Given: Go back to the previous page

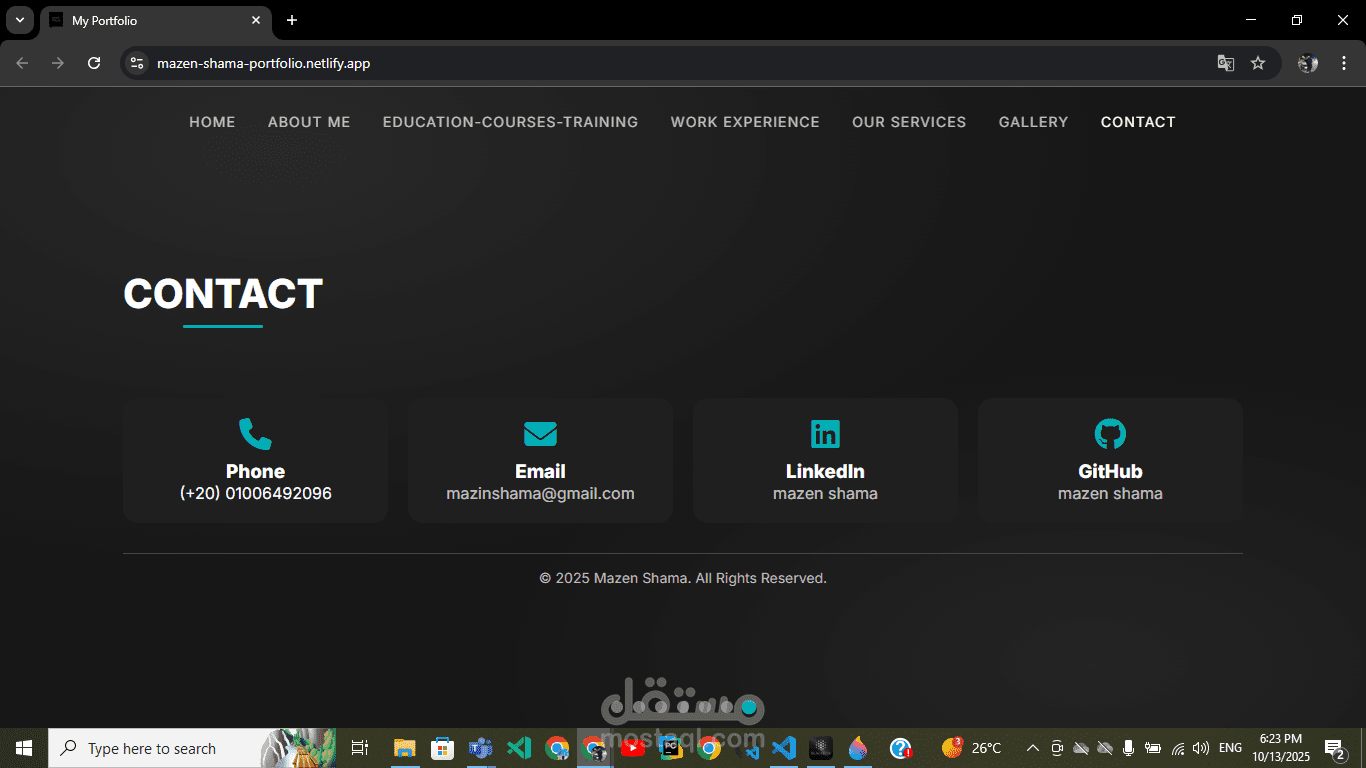Looking at the screenshot, I should (22, 63).
